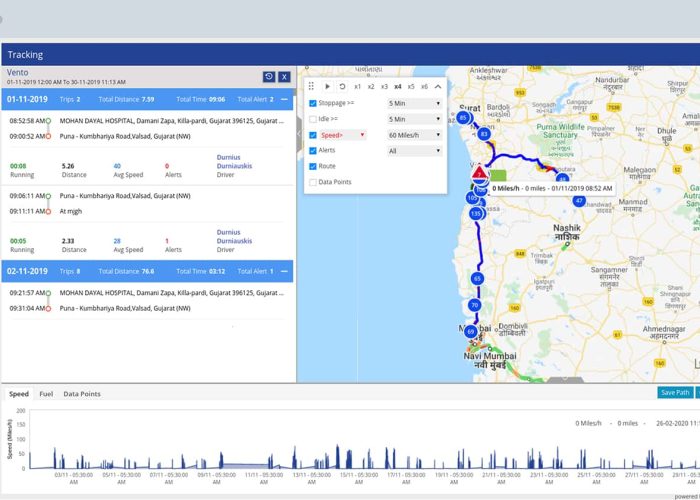
Task: Click the Save Path button
Action: pyautogui.click(x=675, y=393)
